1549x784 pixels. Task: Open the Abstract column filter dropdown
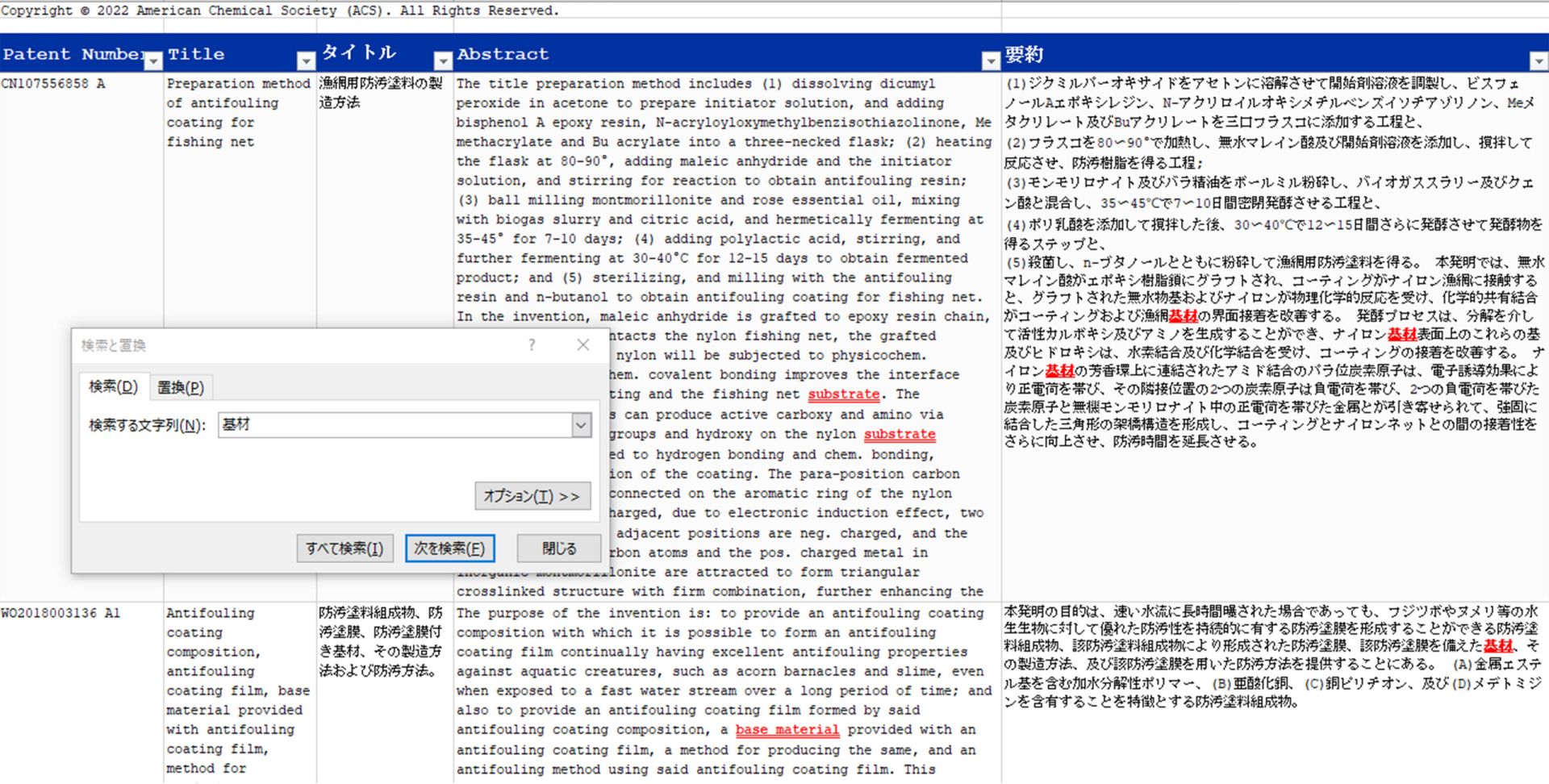click(991, 61)
